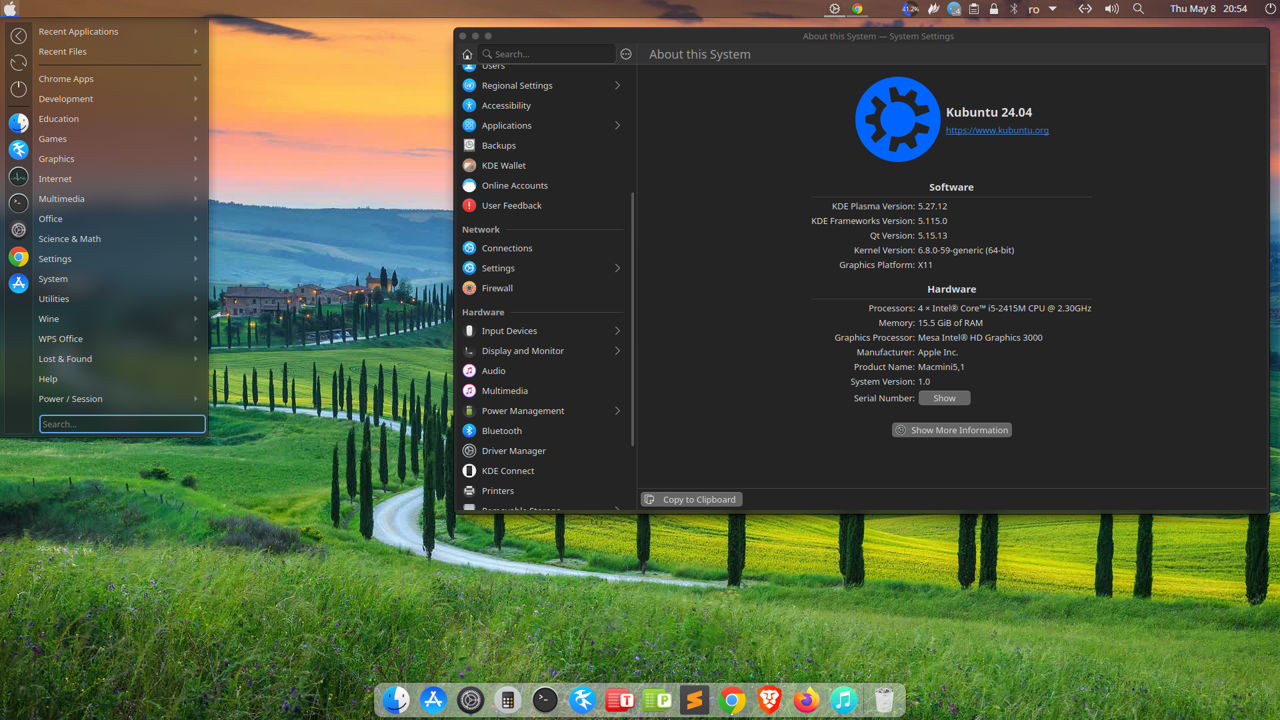This screenshot has height=720, width=1280.
Task: Open Online Accounts settings
Action: [x=545, y=185]
